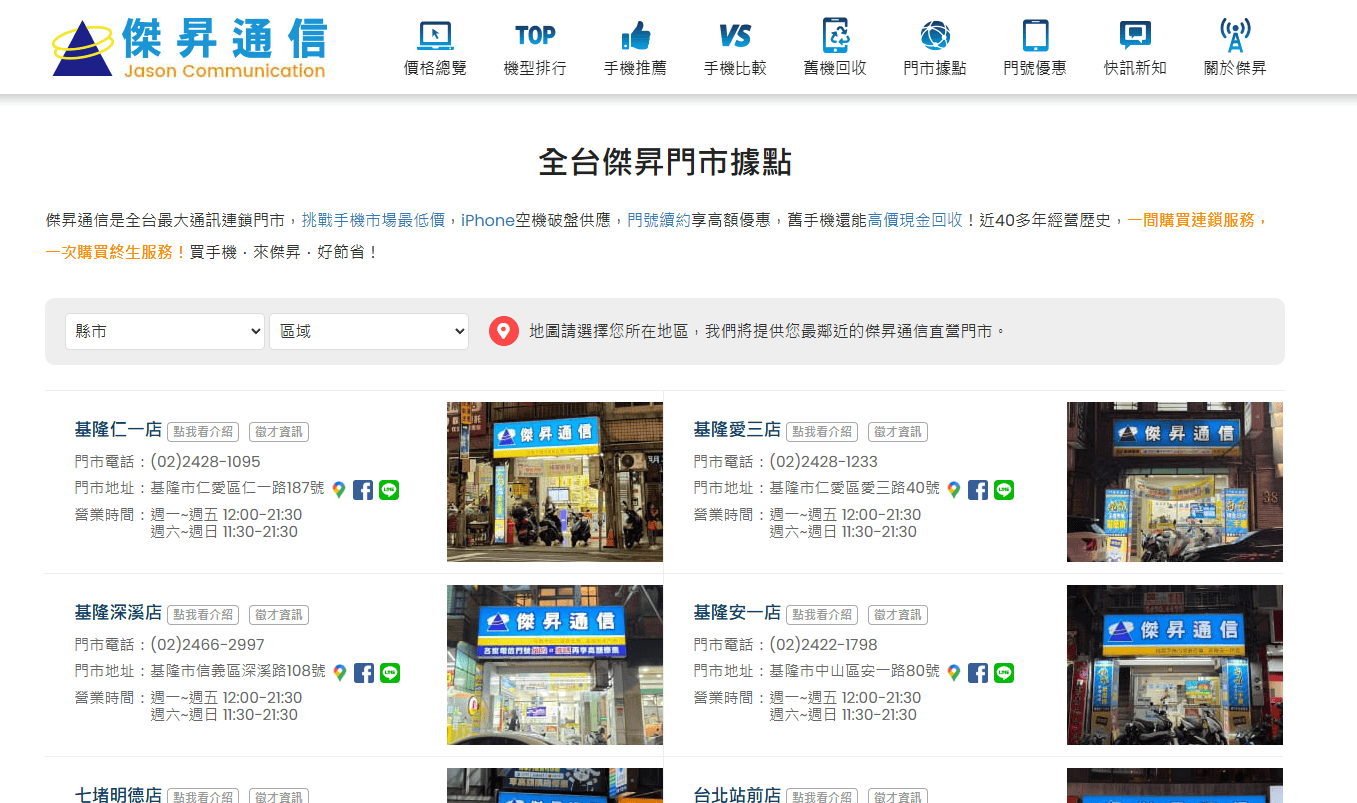The image size is (1357, 803).
Task: Click the 基隆安一店 storefront photo
Action: [1174, 665]
